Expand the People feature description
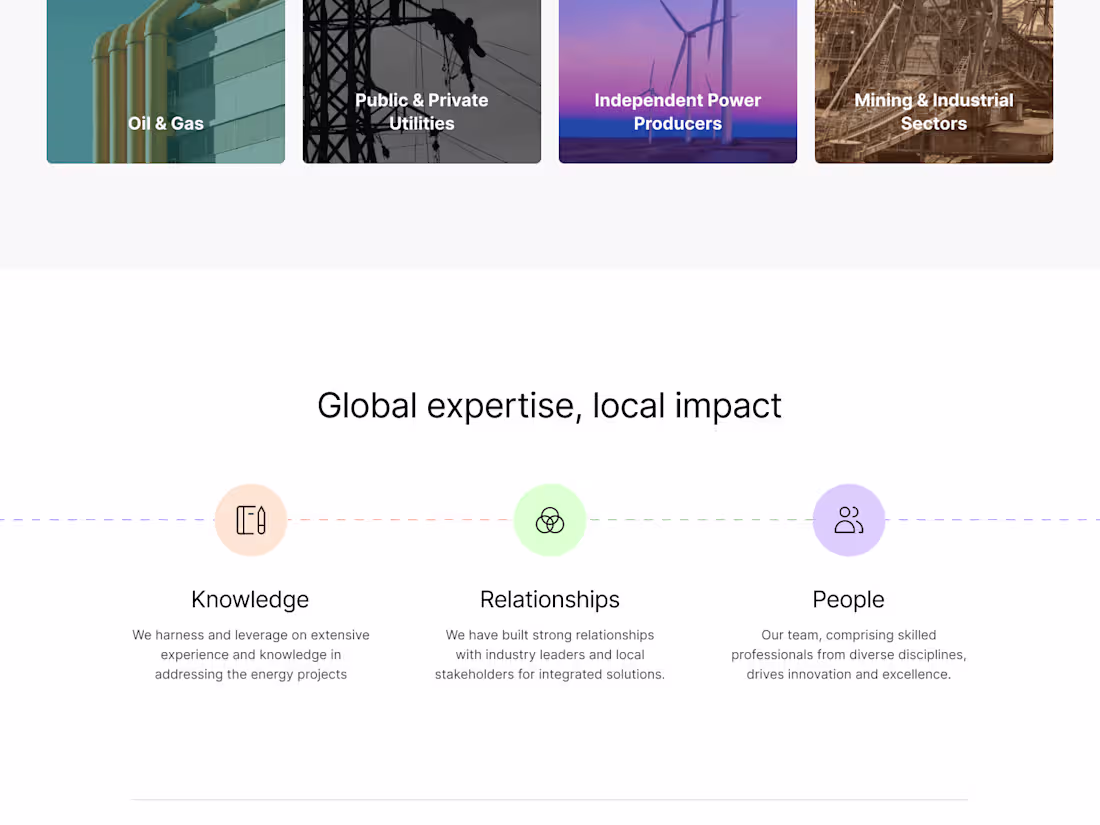 [848, 654]
